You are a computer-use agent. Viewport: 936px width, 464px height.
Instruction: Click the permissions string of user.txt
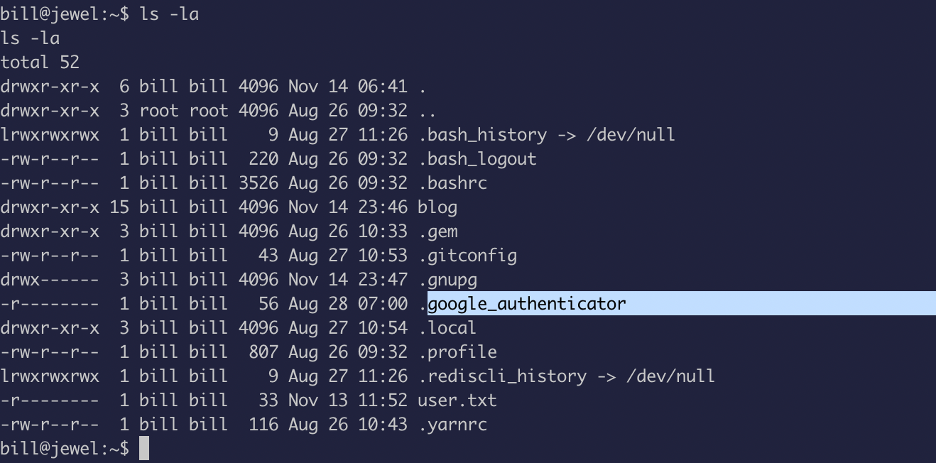[x=50, y=400]
